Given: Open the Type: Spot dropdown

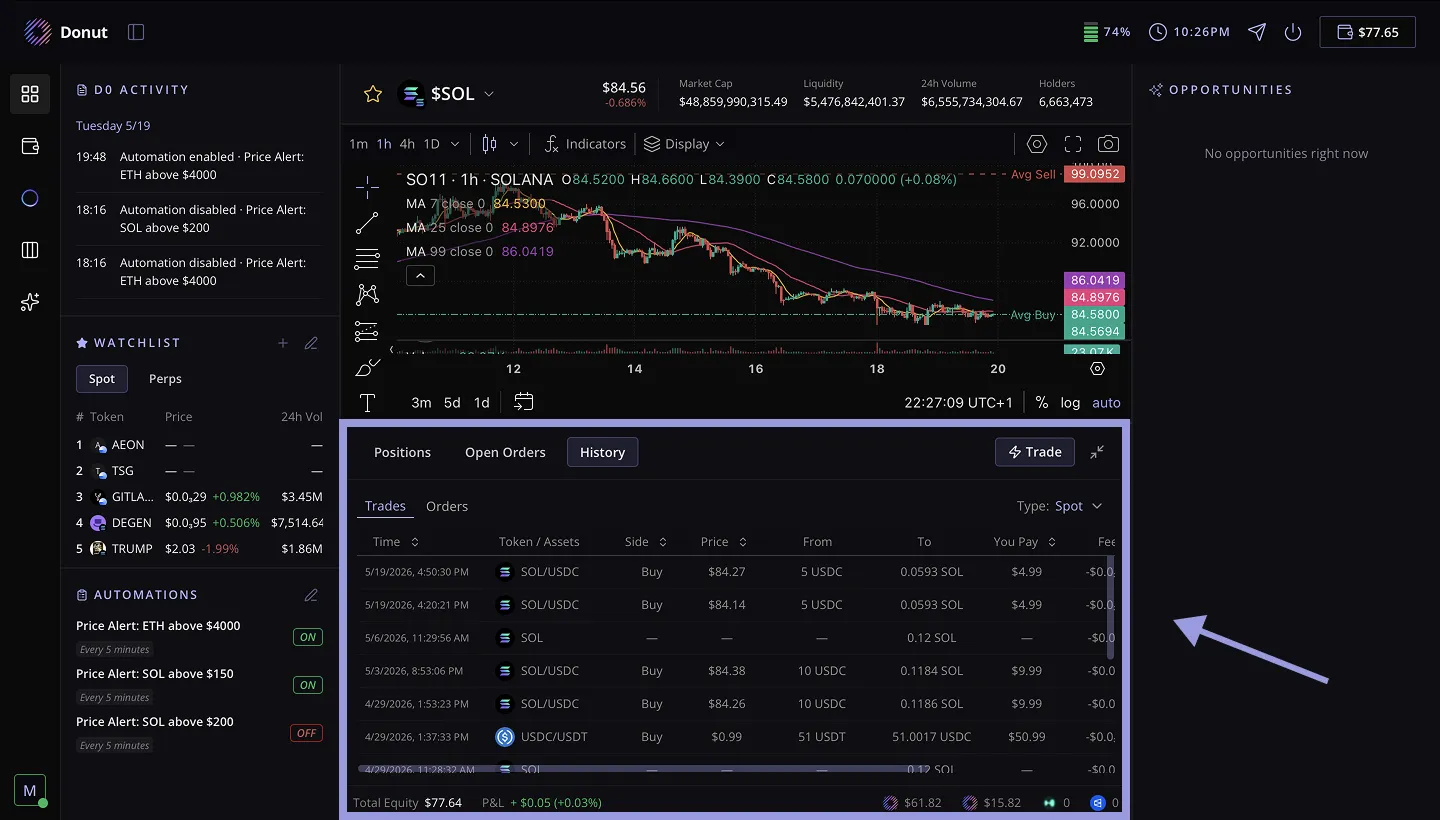Looking at the screenshot, I should point(1060,506).
